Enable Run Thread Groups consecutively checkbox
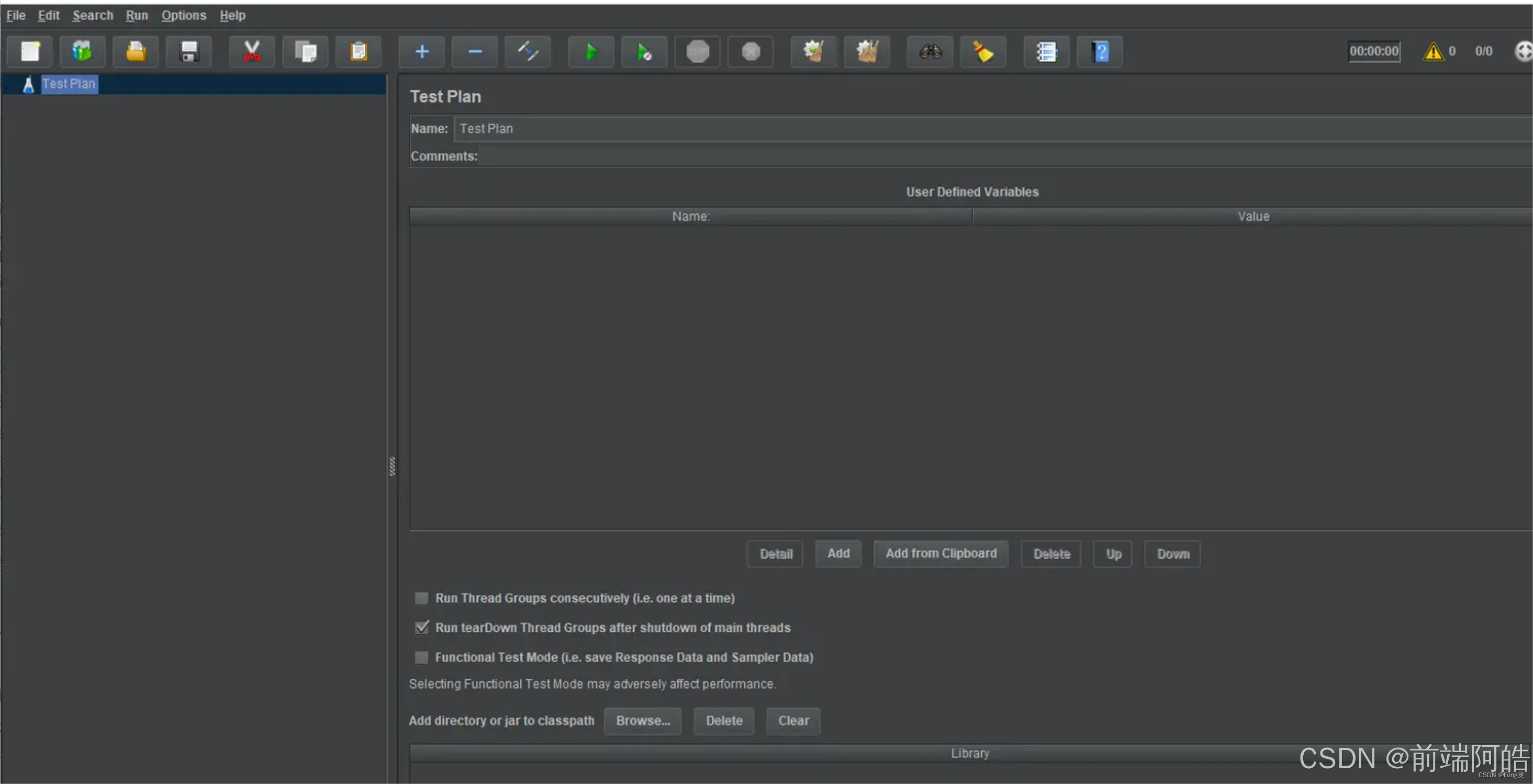1533x784 pixels. (x=421, y=598)
